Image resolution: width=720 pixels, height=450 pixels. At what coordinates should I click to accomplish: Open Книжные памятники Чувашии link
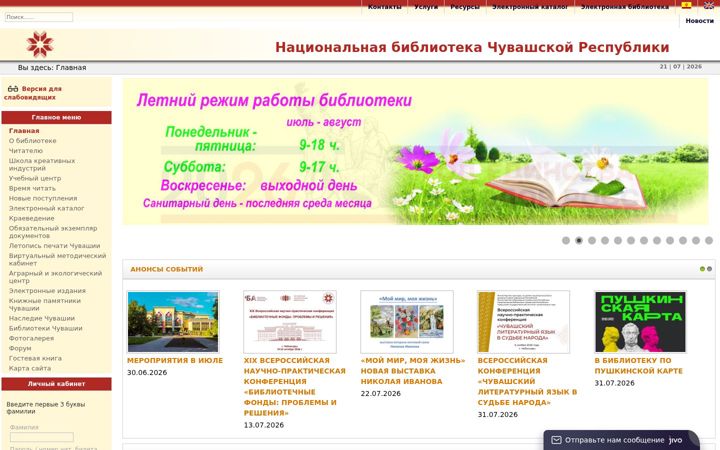[x=45, y=304]
